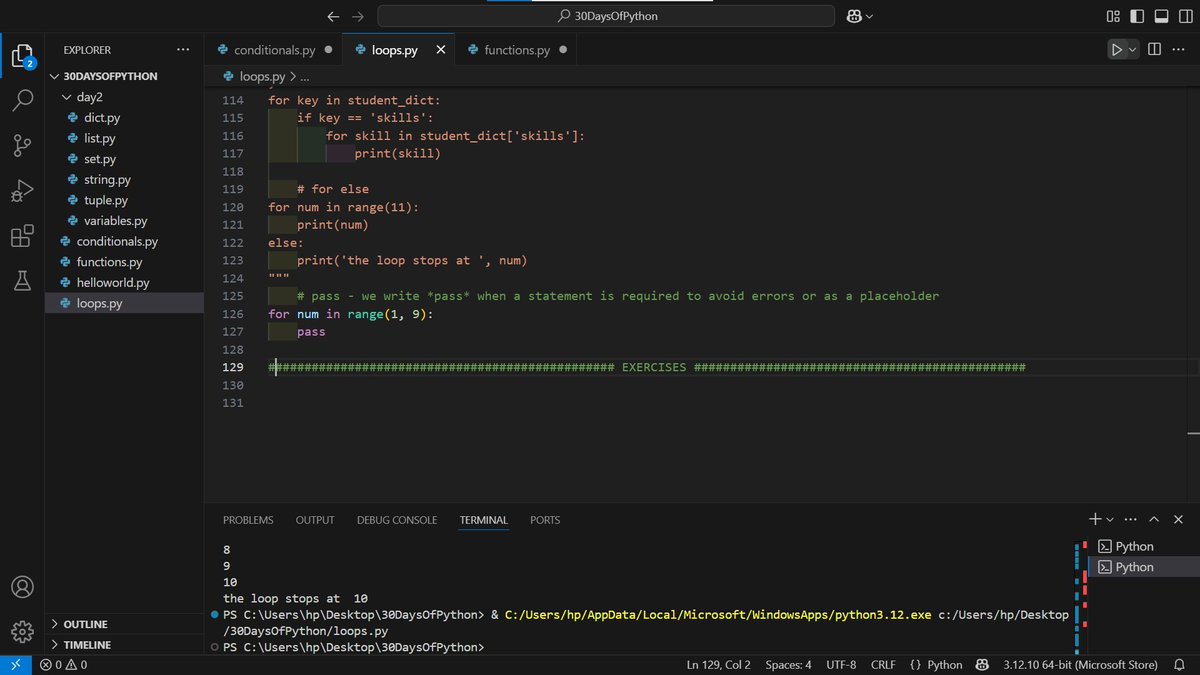Open notifications bell icon
The width and height of the screenshot is (1200, 675).
point(1179,665)
